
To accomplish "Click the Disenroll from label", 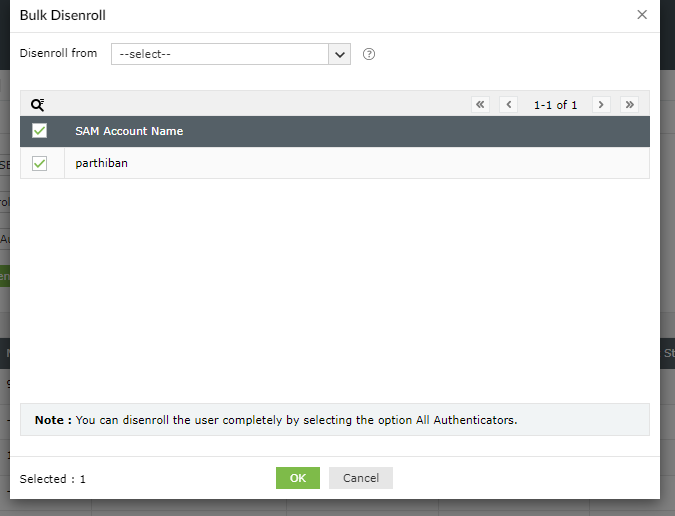I will [x=58, y=53].
